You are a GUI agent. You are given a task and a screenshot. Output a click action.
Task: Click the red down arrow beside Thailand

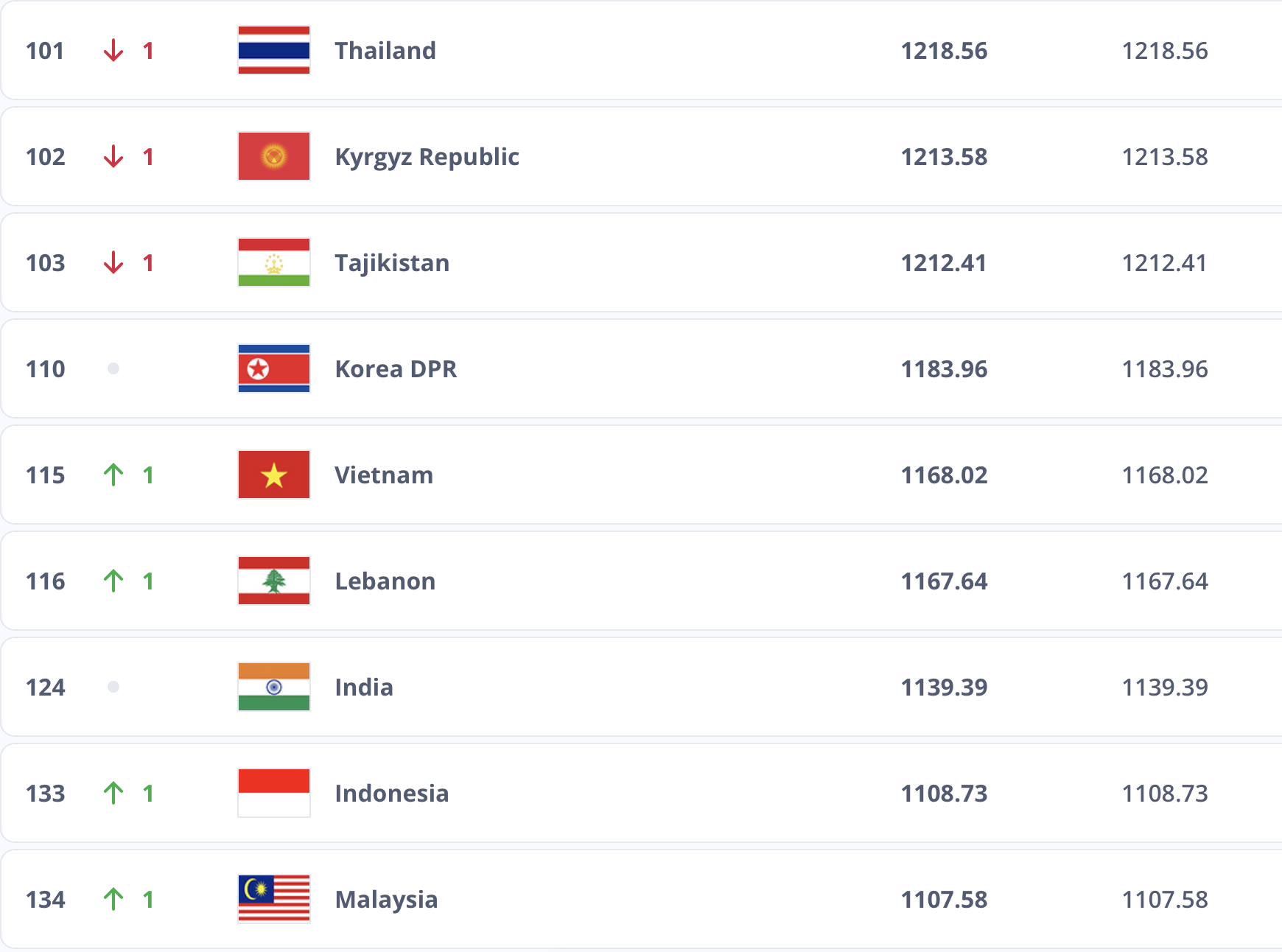click(113, 51)
